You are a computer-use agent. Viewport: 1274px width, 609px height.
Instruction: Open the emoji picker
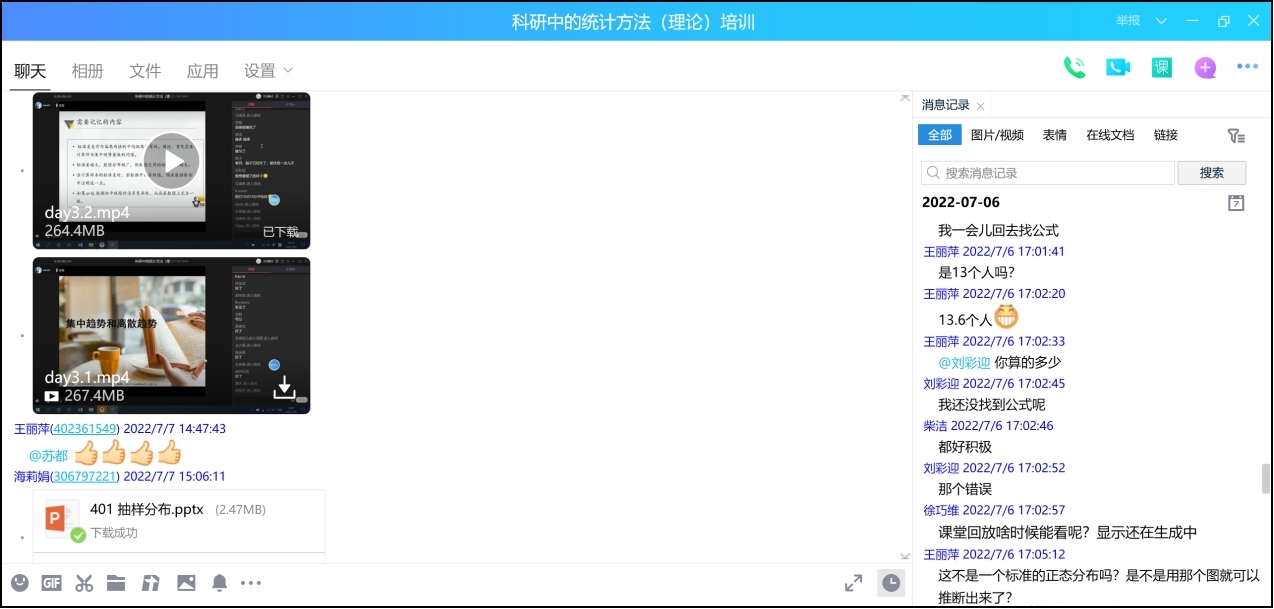click(20, 583)
